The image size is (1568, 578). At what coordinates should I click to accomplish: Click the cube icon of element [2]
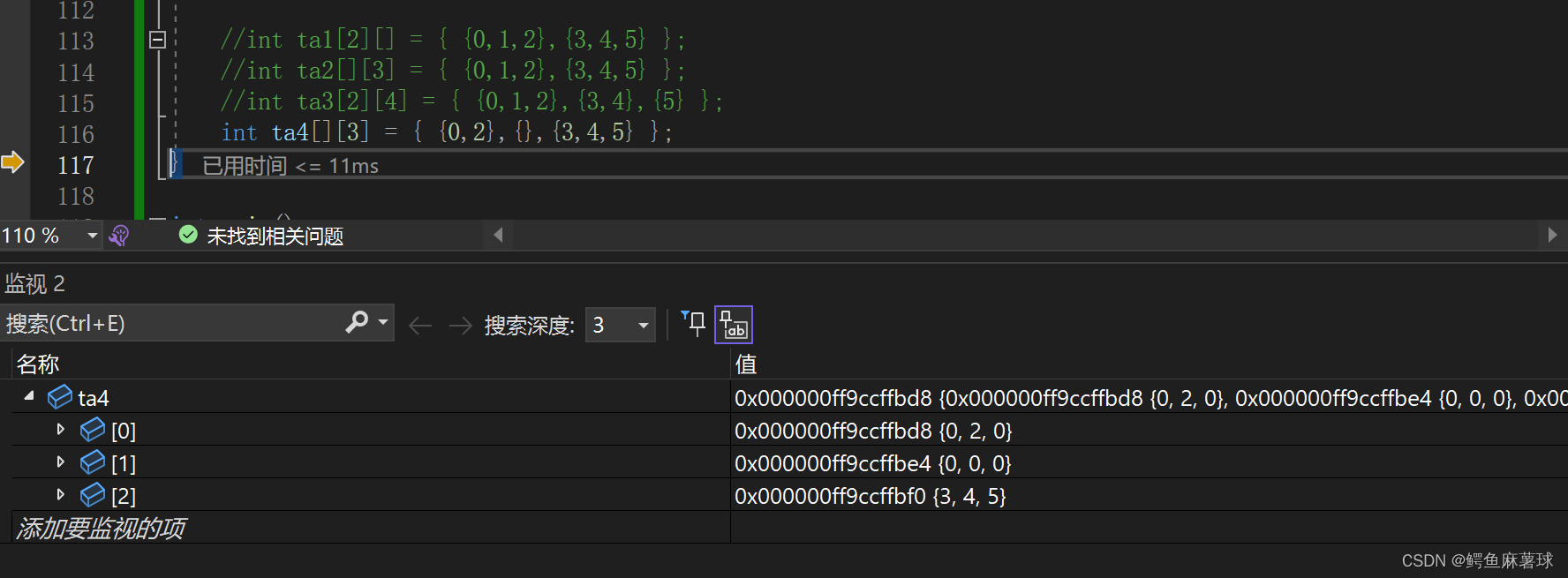93,496
